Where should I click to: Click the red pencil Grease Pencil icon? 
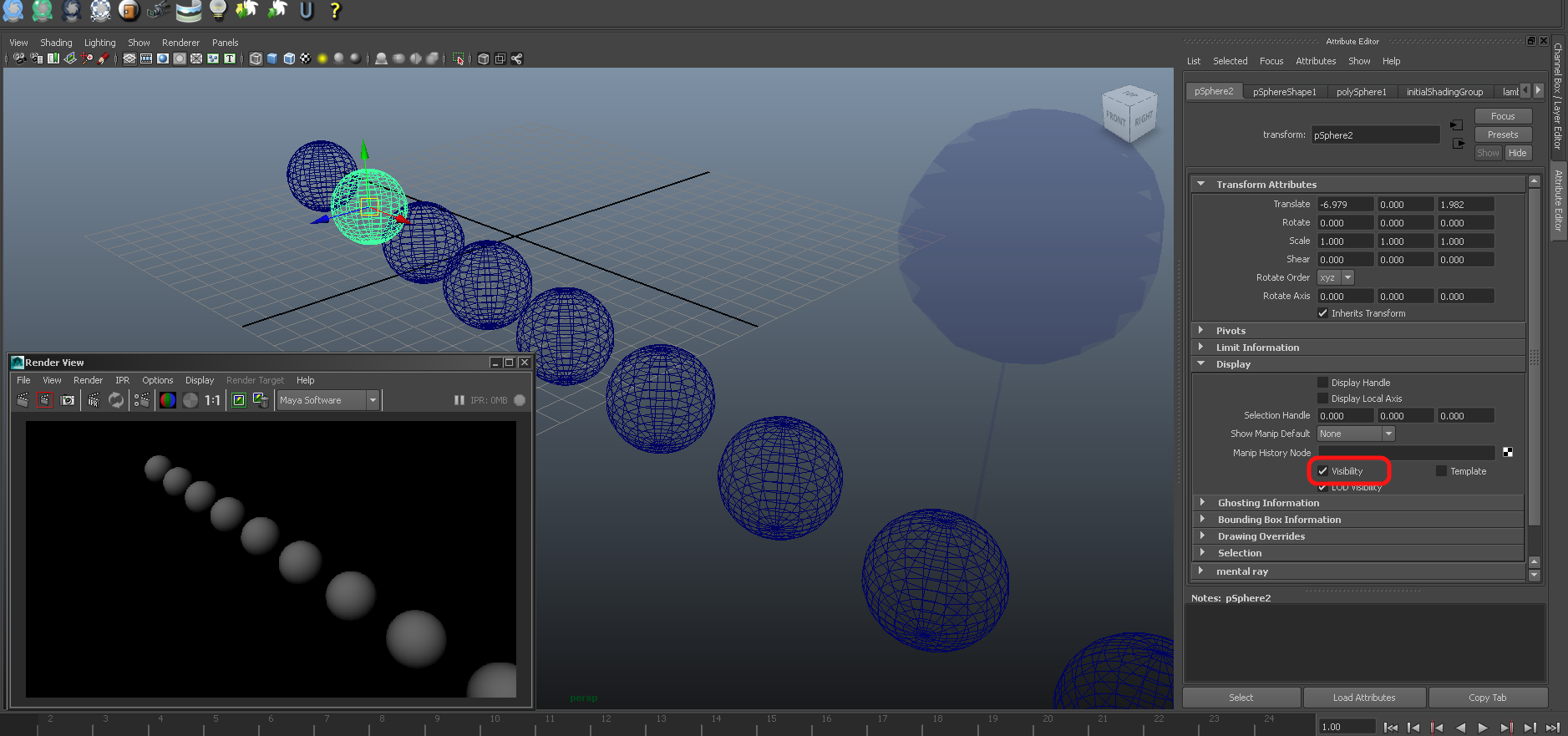(104, 58)
